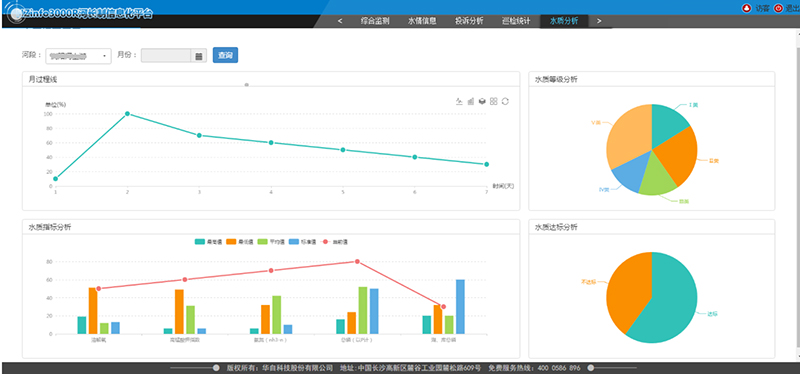Switch to the 投诉分析 tab
Image resolution: width=800 pixels, height=374 pixels.
[x=469, y=21]
